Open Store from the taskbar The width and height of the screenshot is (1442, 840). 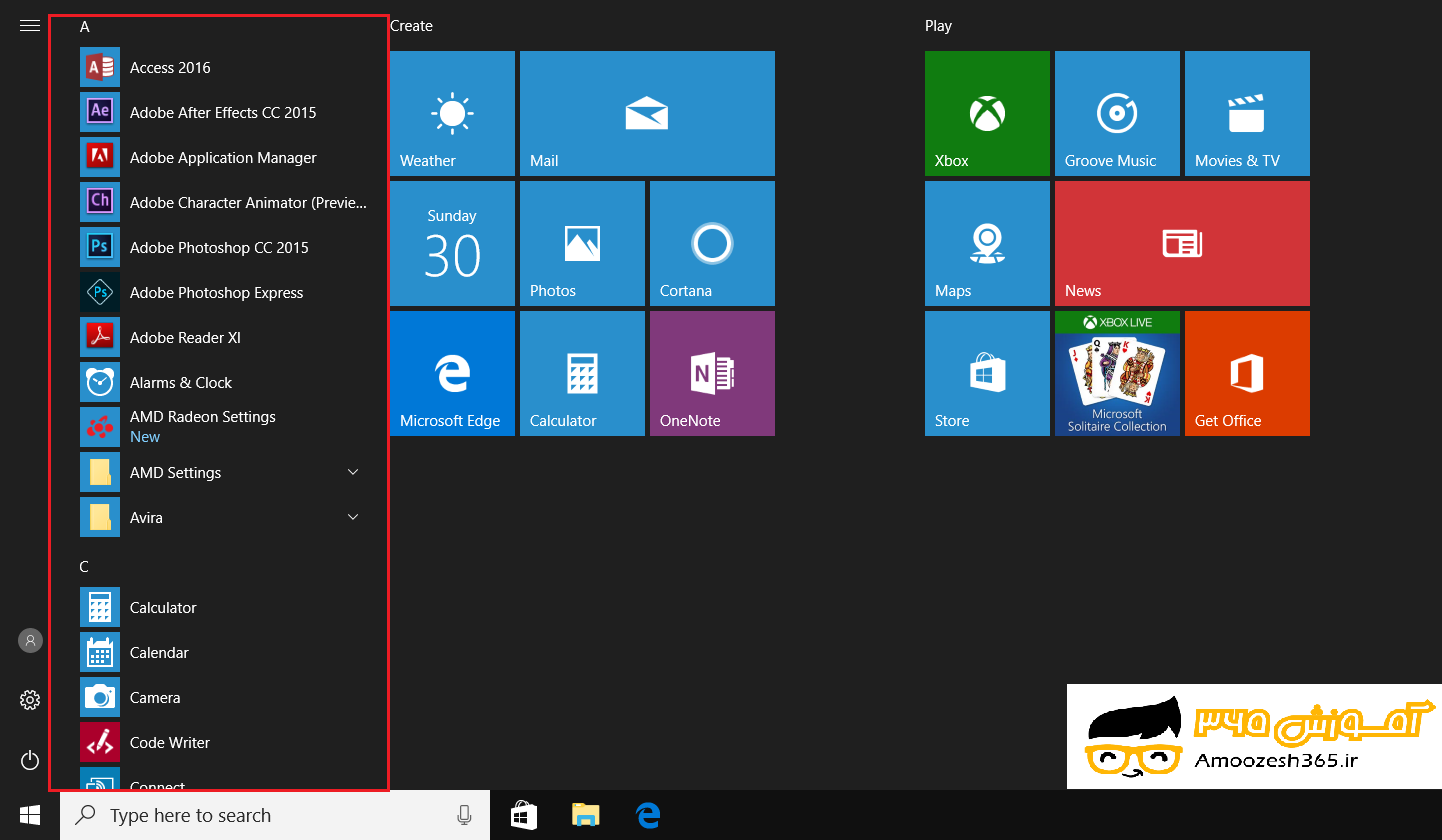tap(523, 816)
